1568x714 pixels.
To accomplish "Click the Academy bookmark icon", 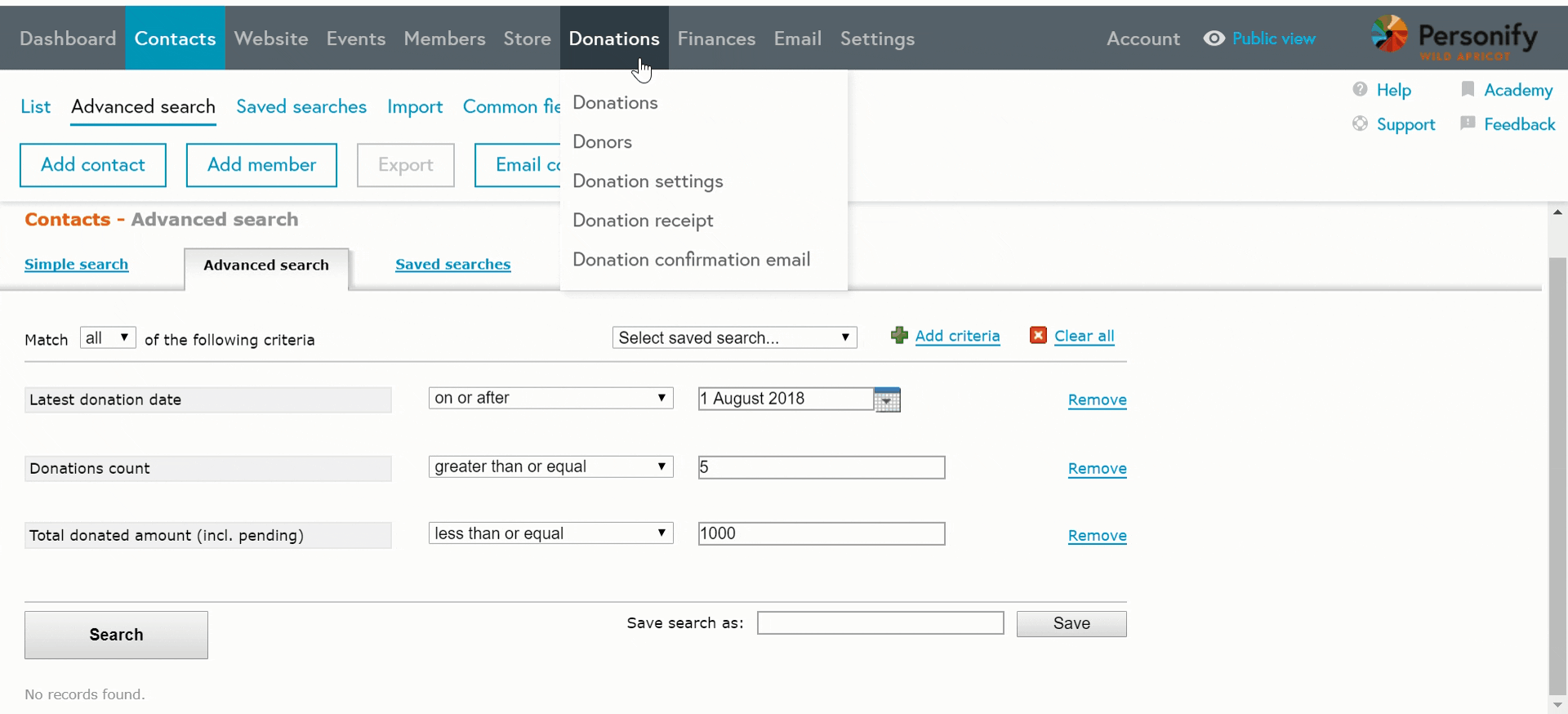I will coord(1468,90).
